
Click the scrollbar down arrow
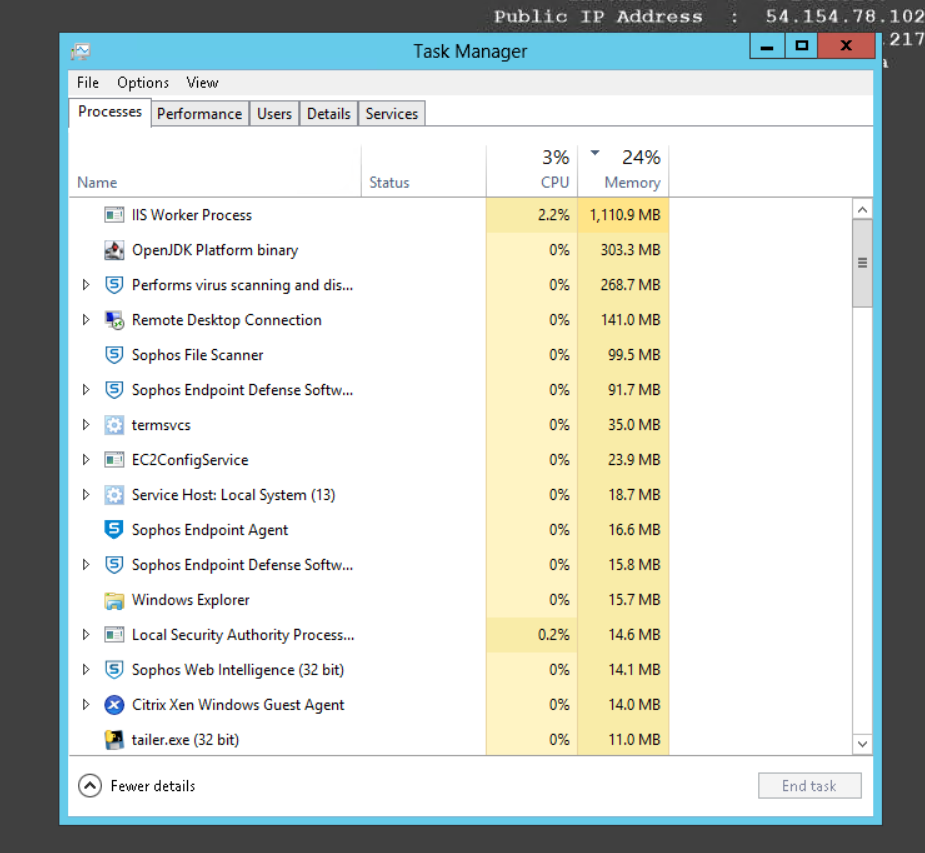pyautogui.click(x=862, y=744)
